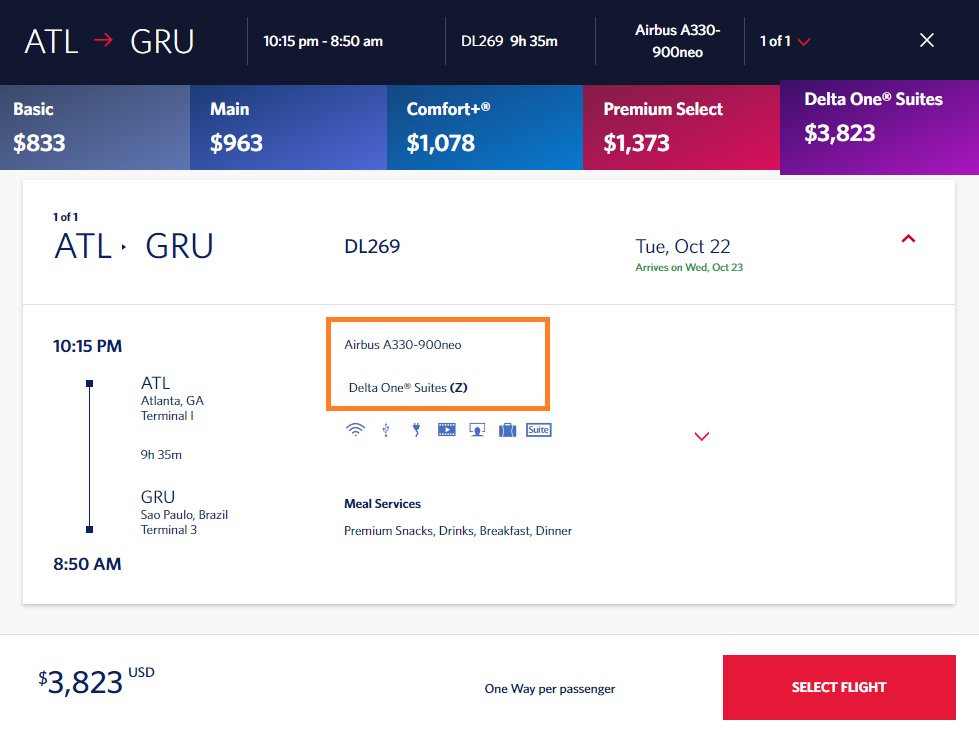Select the Delta One Suites $3,823 tab
The height and width of the screenshot is (730, 979).
(879, 127)
